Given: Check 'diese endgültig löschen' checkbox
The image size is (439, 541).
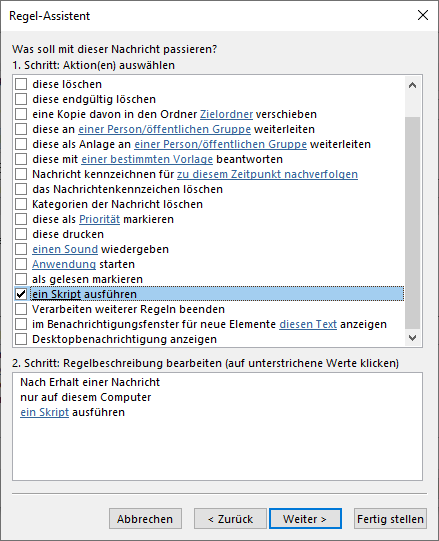Looking at the screenshot, I should (x=21, y=99).
